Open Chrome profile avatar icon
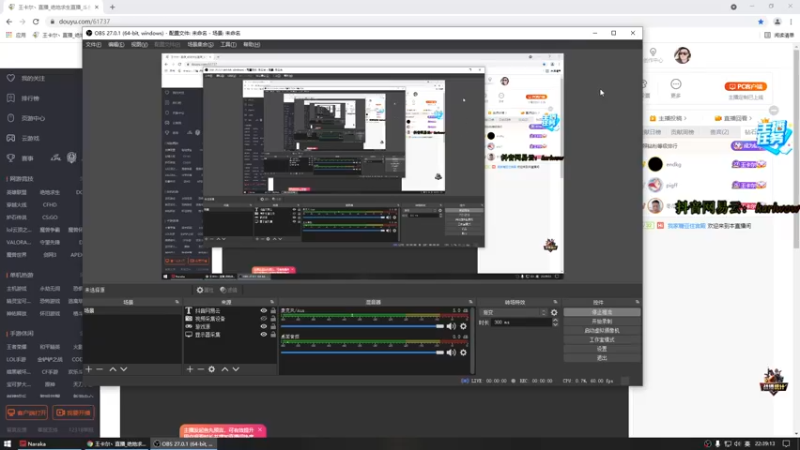This screenshot has height=450, width=800. pos(778,21)
